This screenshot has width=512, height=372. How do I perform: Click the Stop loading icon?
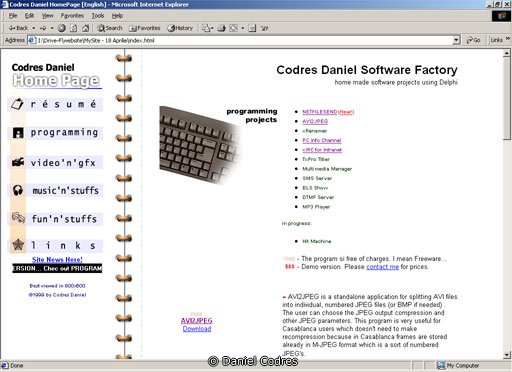pyautogui.click(x=62, y=28)
